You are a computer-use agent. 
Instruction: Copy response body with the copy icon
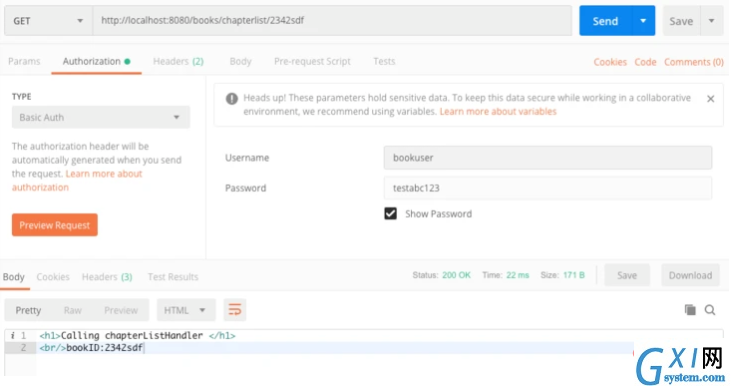tap(690, 310)
